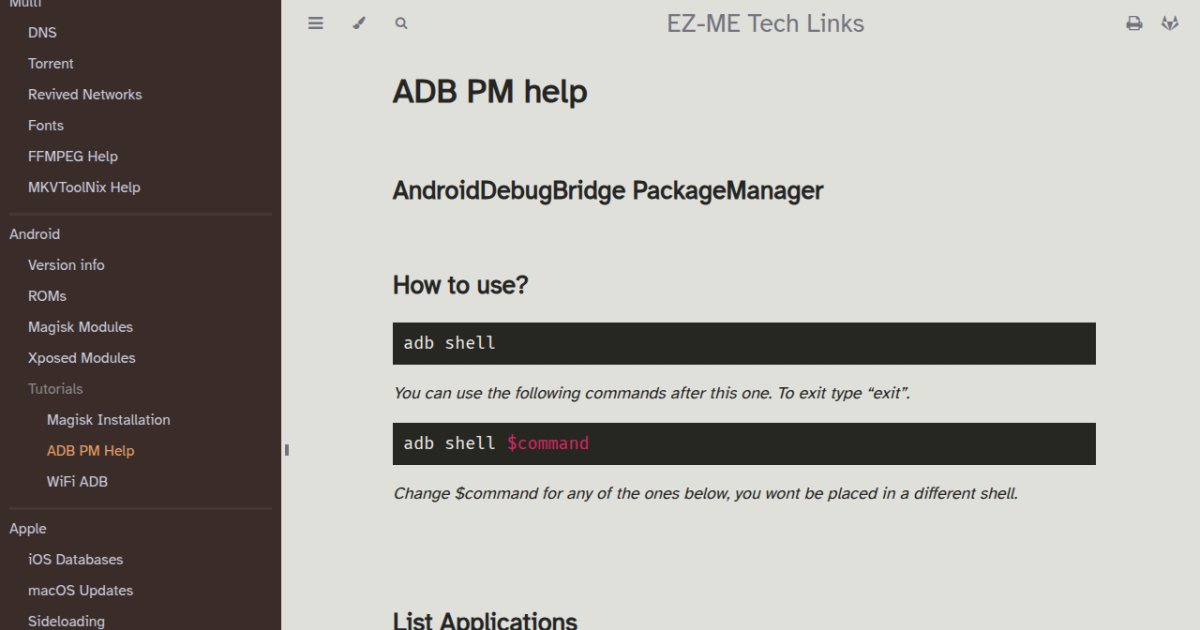Click the EZ-ME Tech Links title

[765, 23]
